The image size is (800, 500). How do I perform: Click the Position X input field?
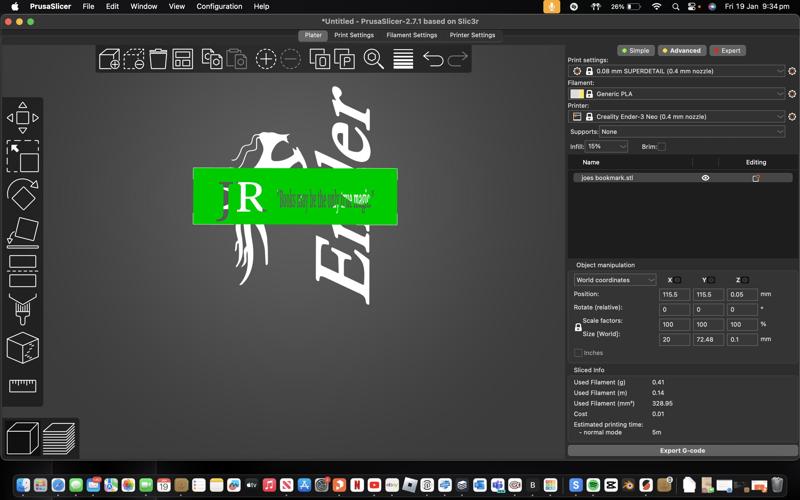(x=674, y=295)
